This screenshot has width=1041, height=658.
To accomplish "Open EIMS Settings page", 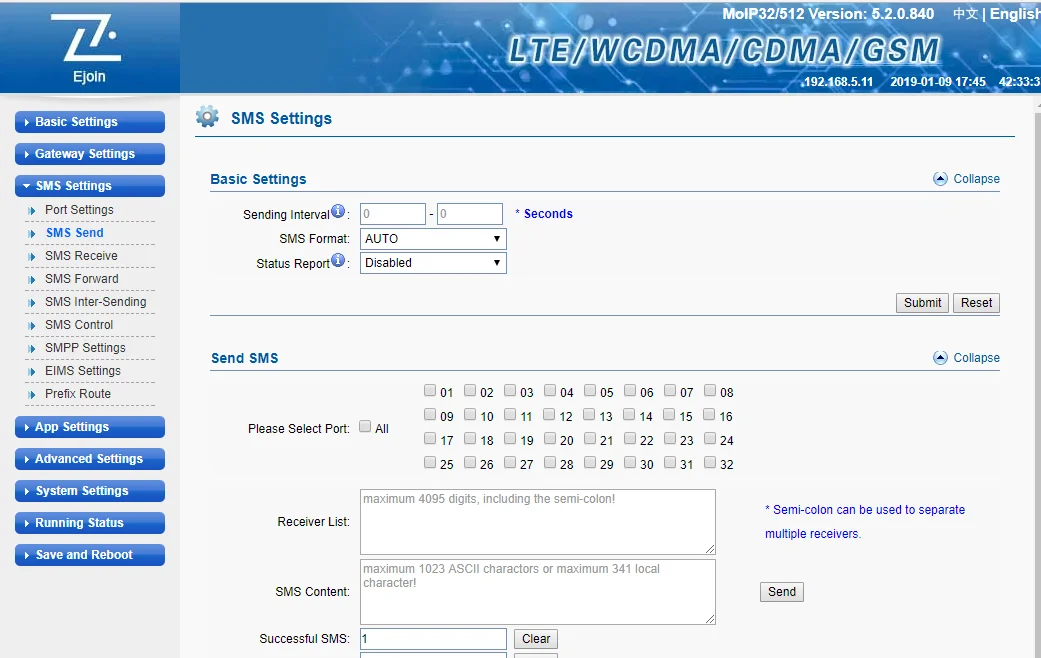I will tap(83, 370).
